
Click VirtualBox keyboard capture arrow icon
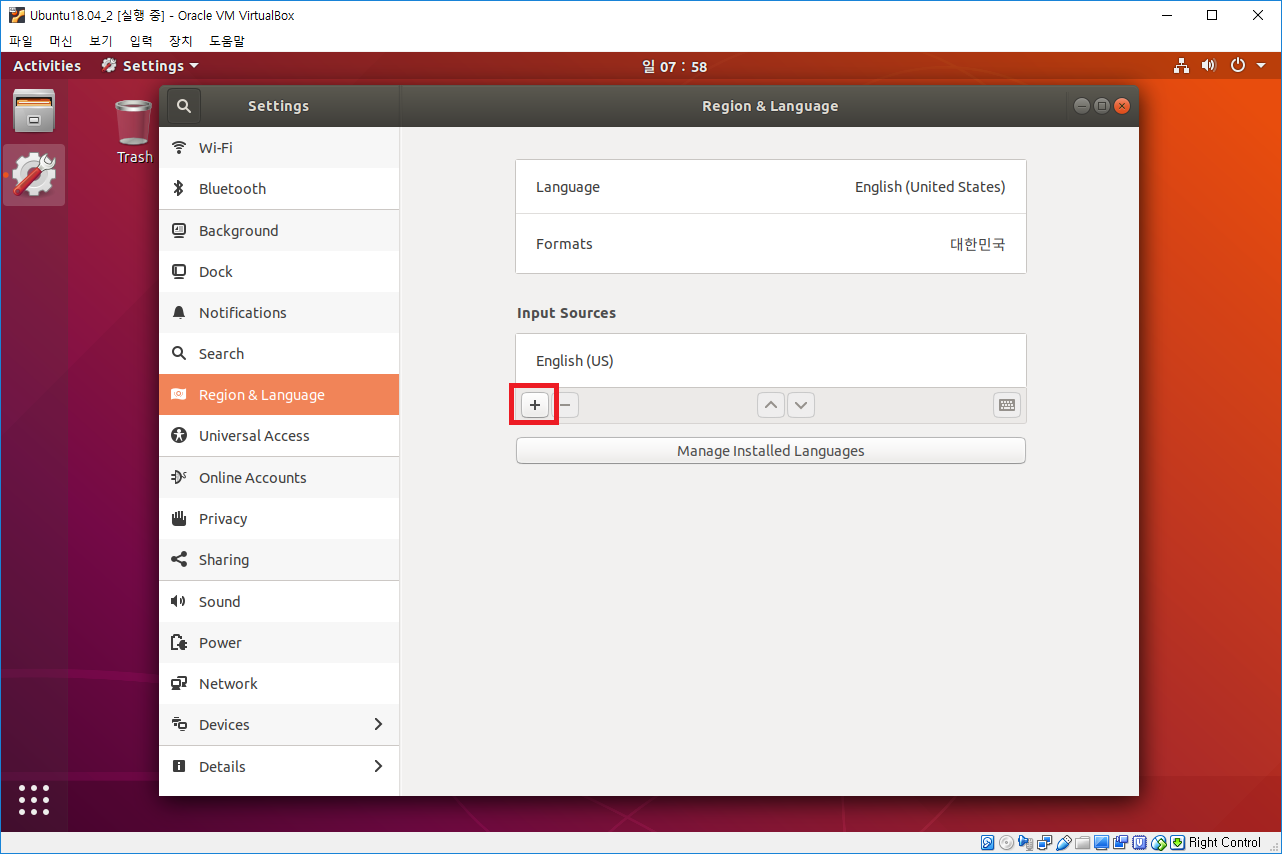[1178, 843]
